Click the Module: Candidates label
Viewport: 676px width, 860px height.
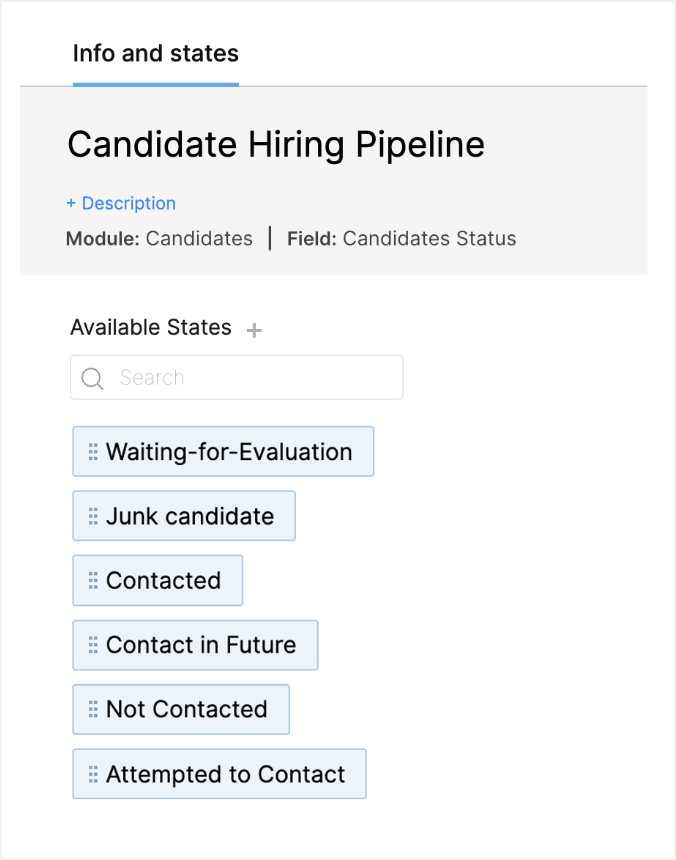(159, 239)
